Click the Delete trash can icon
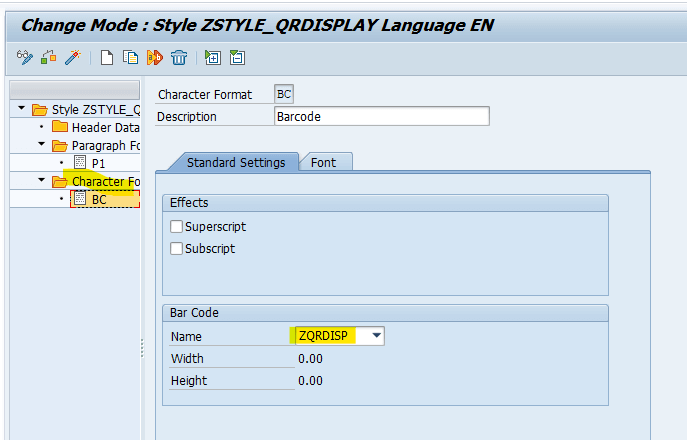Image resolution: width=687 pixels, height=440 pixels. tap(179, 57)
